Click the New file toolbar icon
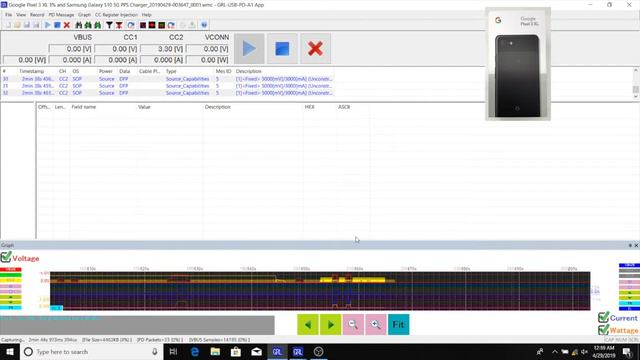The width and height of the screenshot is (640, 360). [8, 25]
